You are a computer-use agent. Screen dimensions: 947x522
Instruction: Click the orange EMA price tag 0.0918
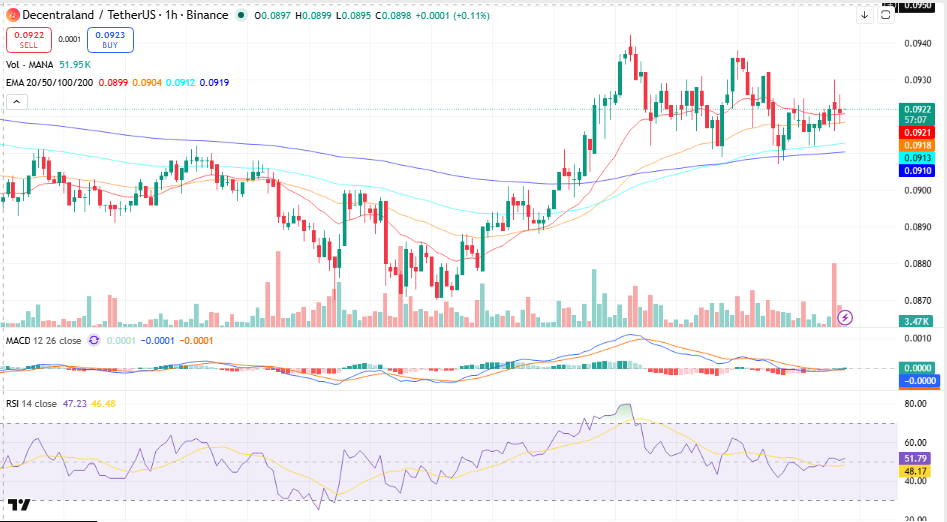[x=917, y=146]
